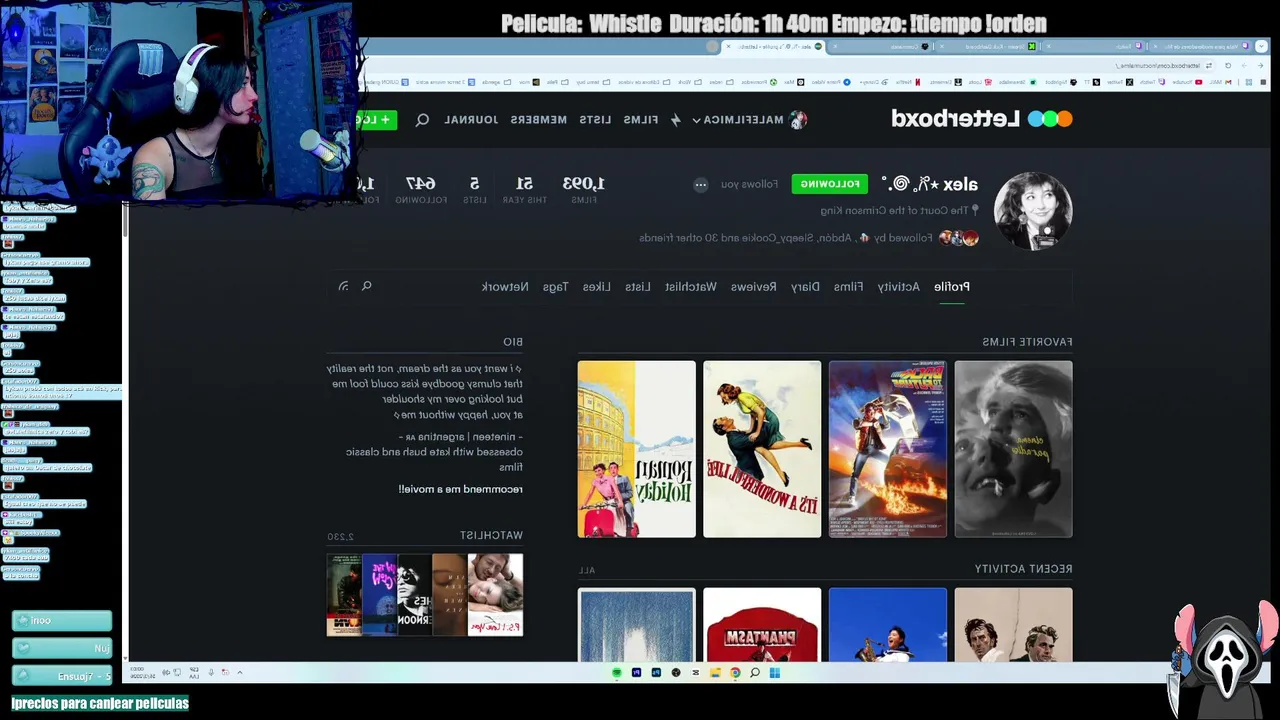Expand the system tray hidden icons chevron
This screenshot has height=720, width=1280.
click(240, 672)
